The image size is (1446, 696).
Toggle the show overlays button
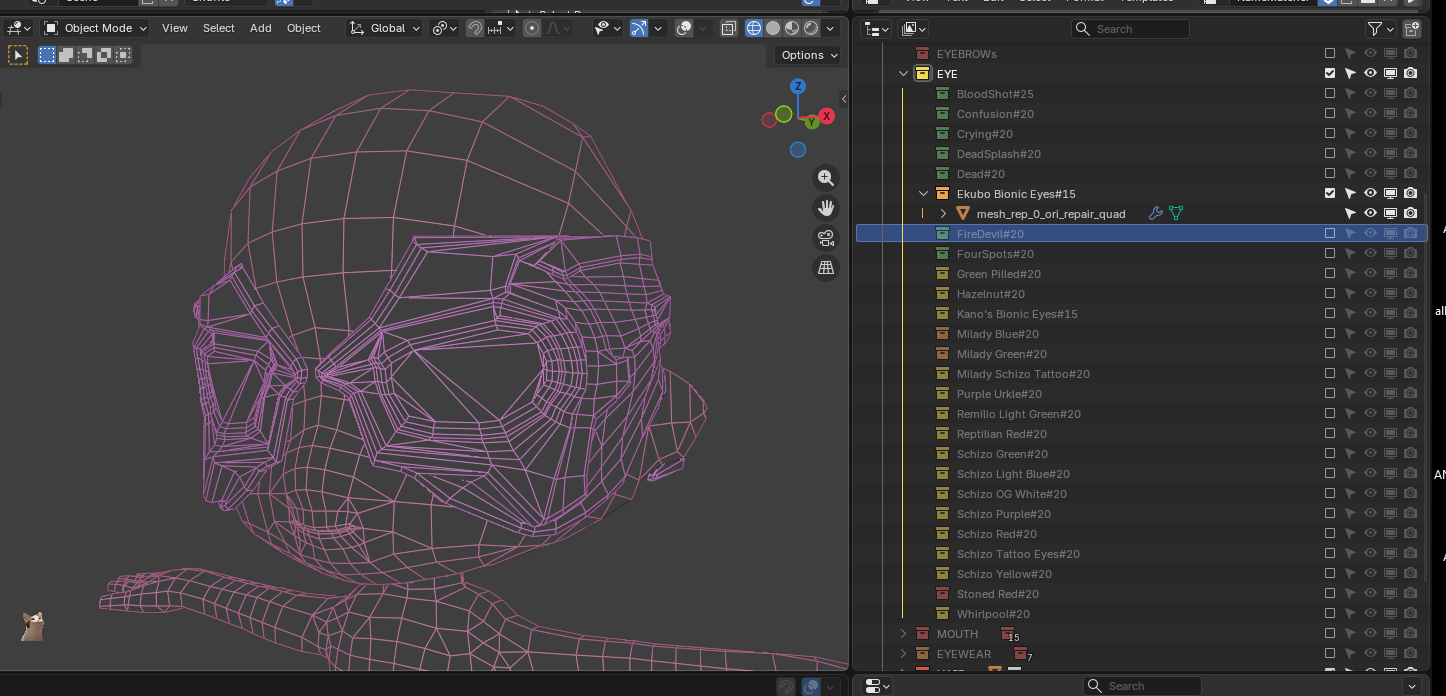[684, 28]
